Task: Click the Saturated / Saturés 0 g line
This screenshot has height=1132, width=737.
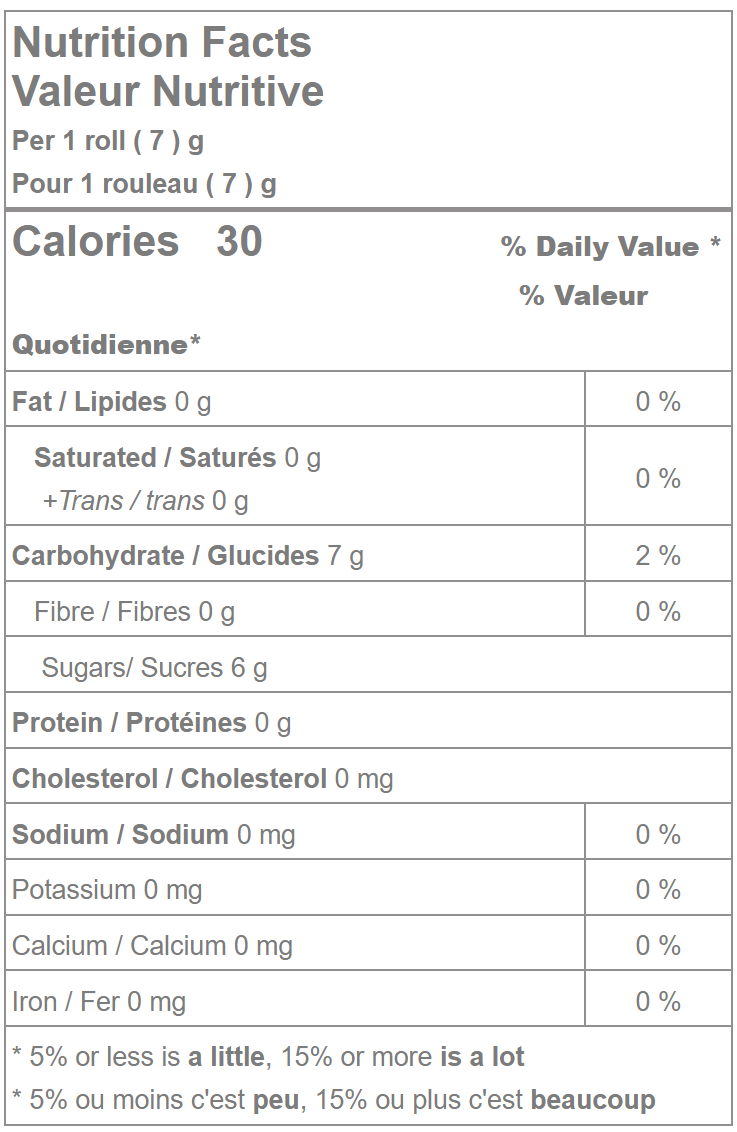Action: 177,458
